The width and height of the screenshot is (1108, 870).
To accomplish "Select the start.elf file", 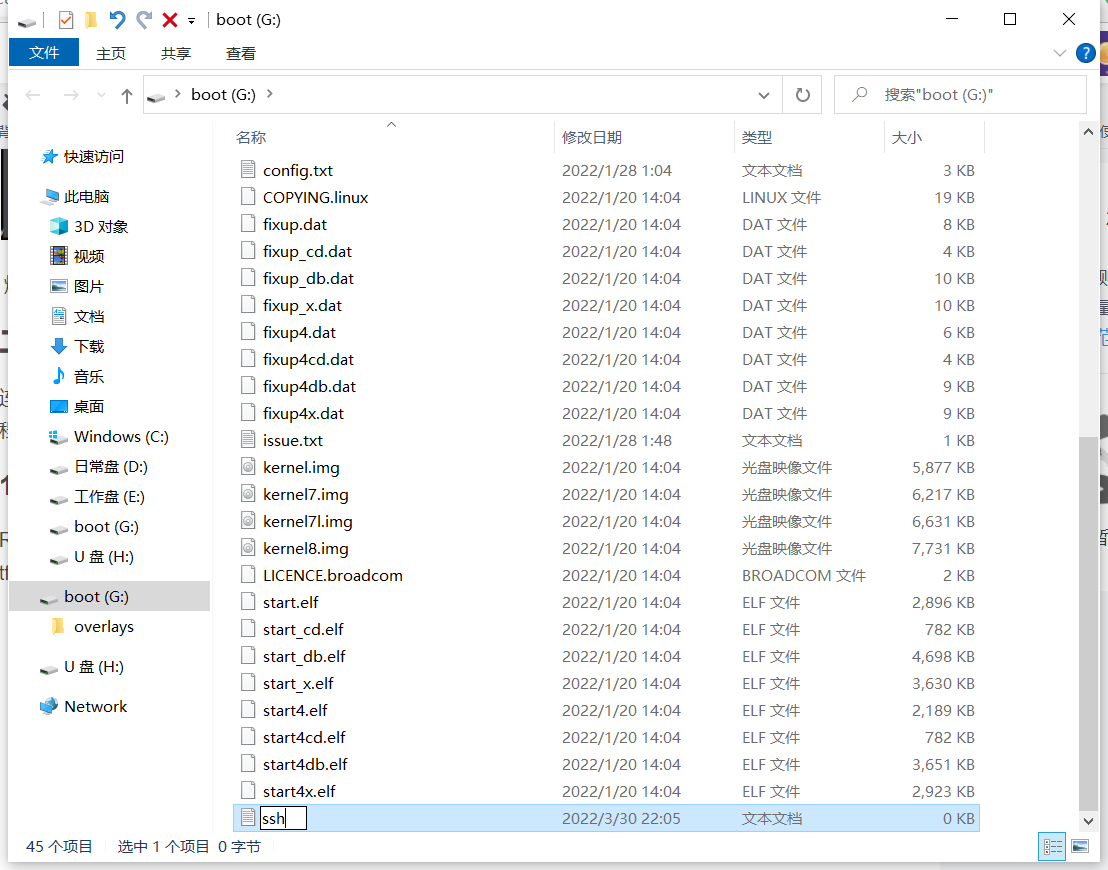I will (290, 602).
